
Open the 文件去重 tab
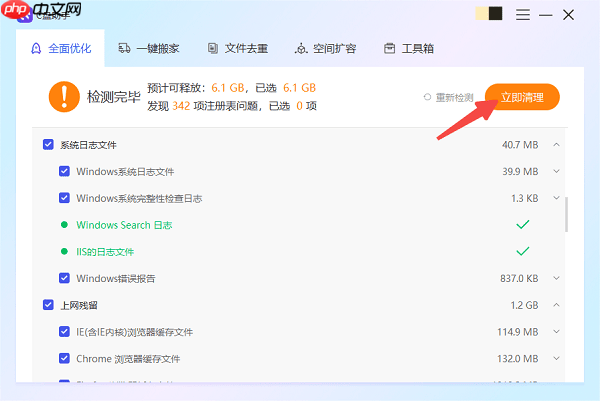(238, 48)
